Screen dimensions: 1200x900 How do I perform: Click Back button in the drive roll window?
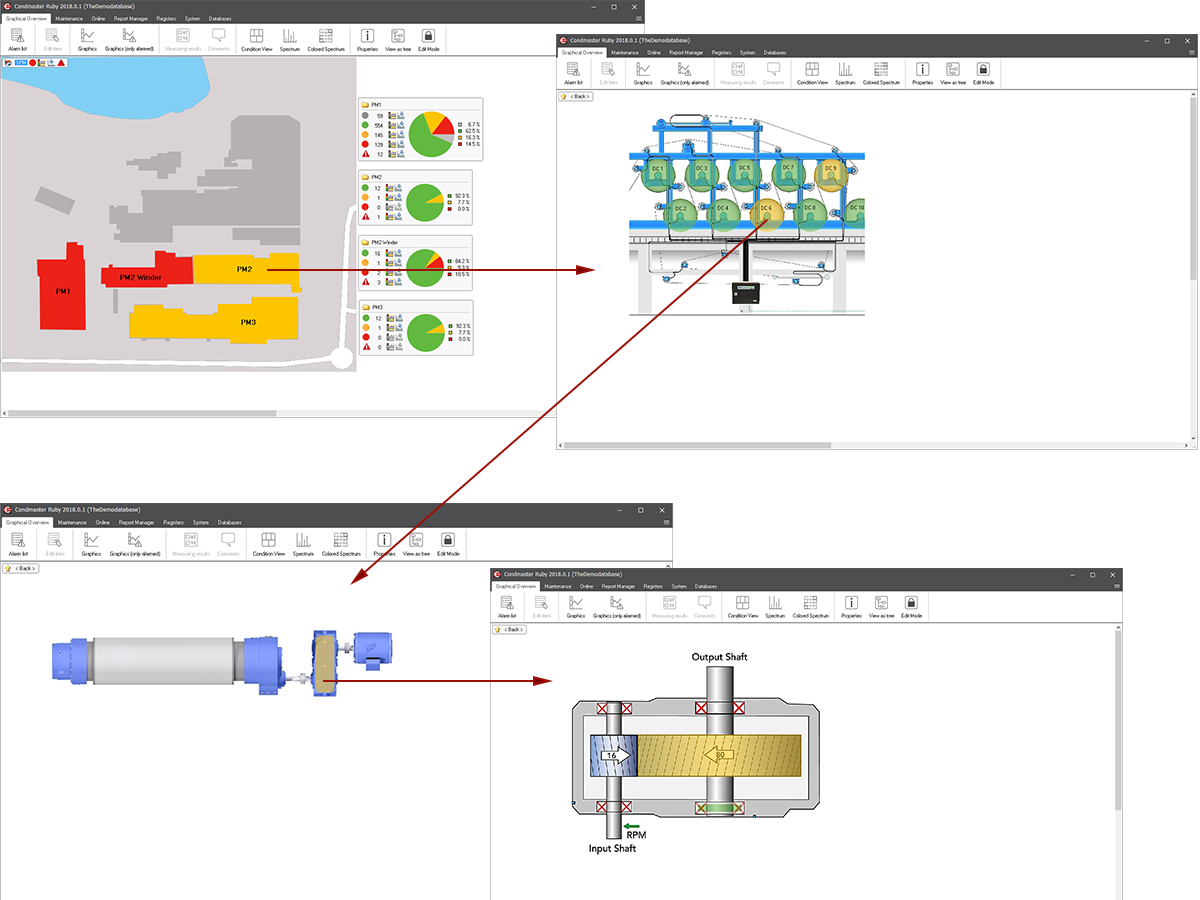(20, 568)
